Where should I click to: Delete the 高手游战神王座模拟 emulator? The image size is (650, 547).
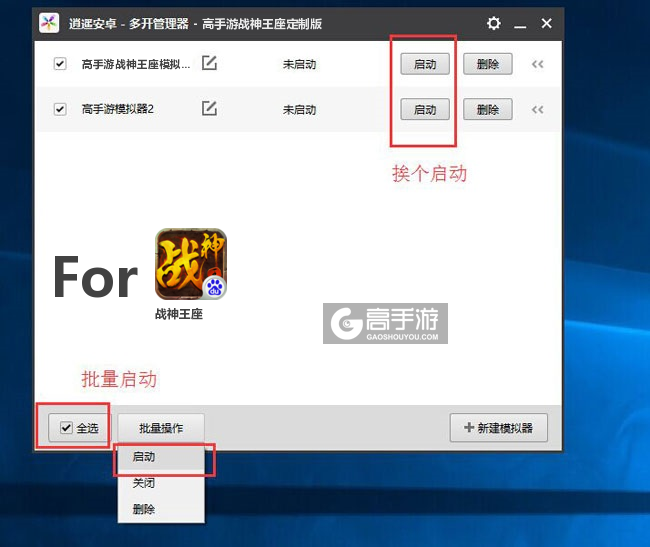tap(488, 64)
